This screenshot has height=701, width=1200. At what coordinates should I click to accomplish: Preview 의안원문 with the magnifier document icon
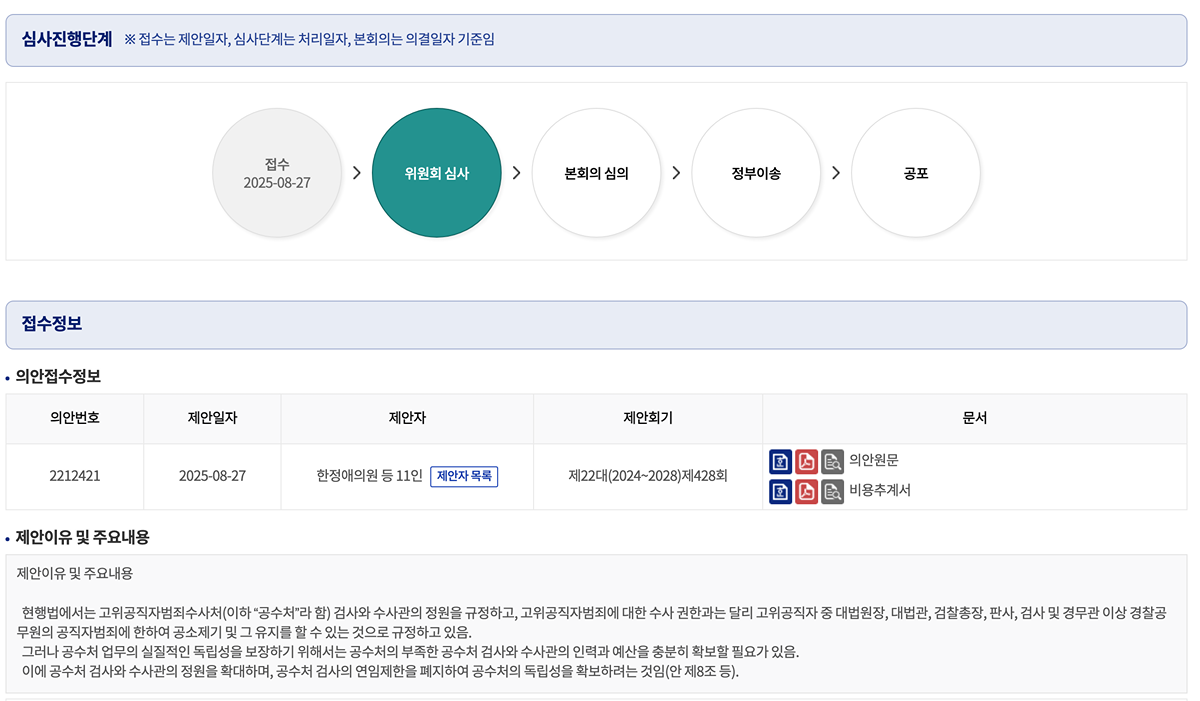(x=832, y=461)
